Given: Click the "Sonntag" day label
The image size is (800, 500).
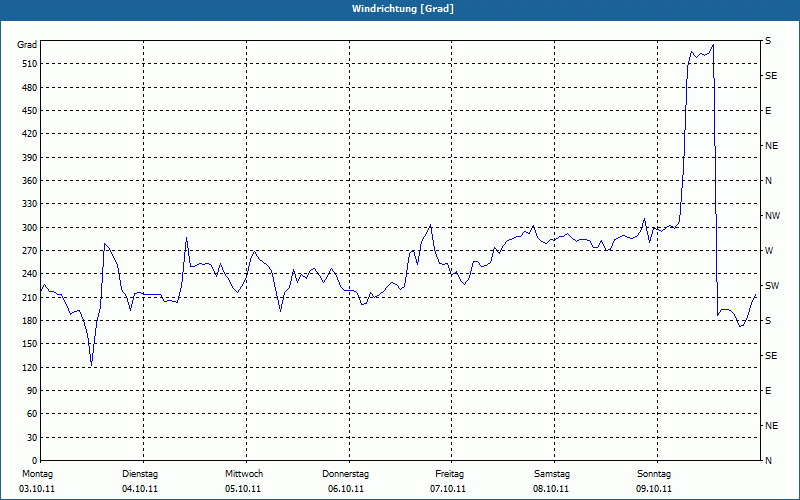Looking at the screenshot, I should coord(654,474).
